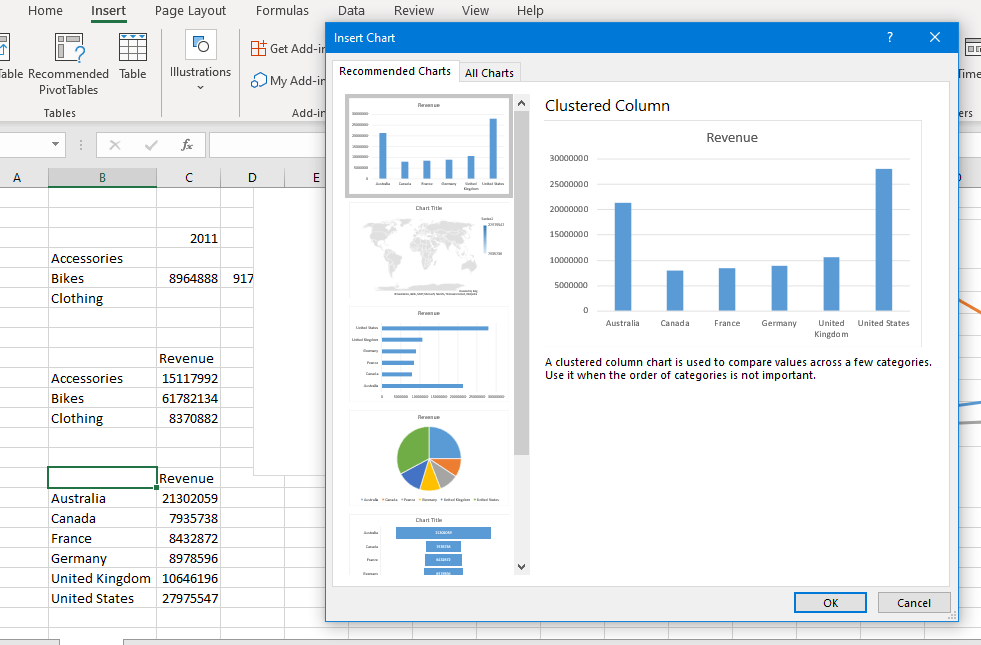The image size is (981, 645).
Task: Click the Recommended PivotTables icon
Action: 69,48
